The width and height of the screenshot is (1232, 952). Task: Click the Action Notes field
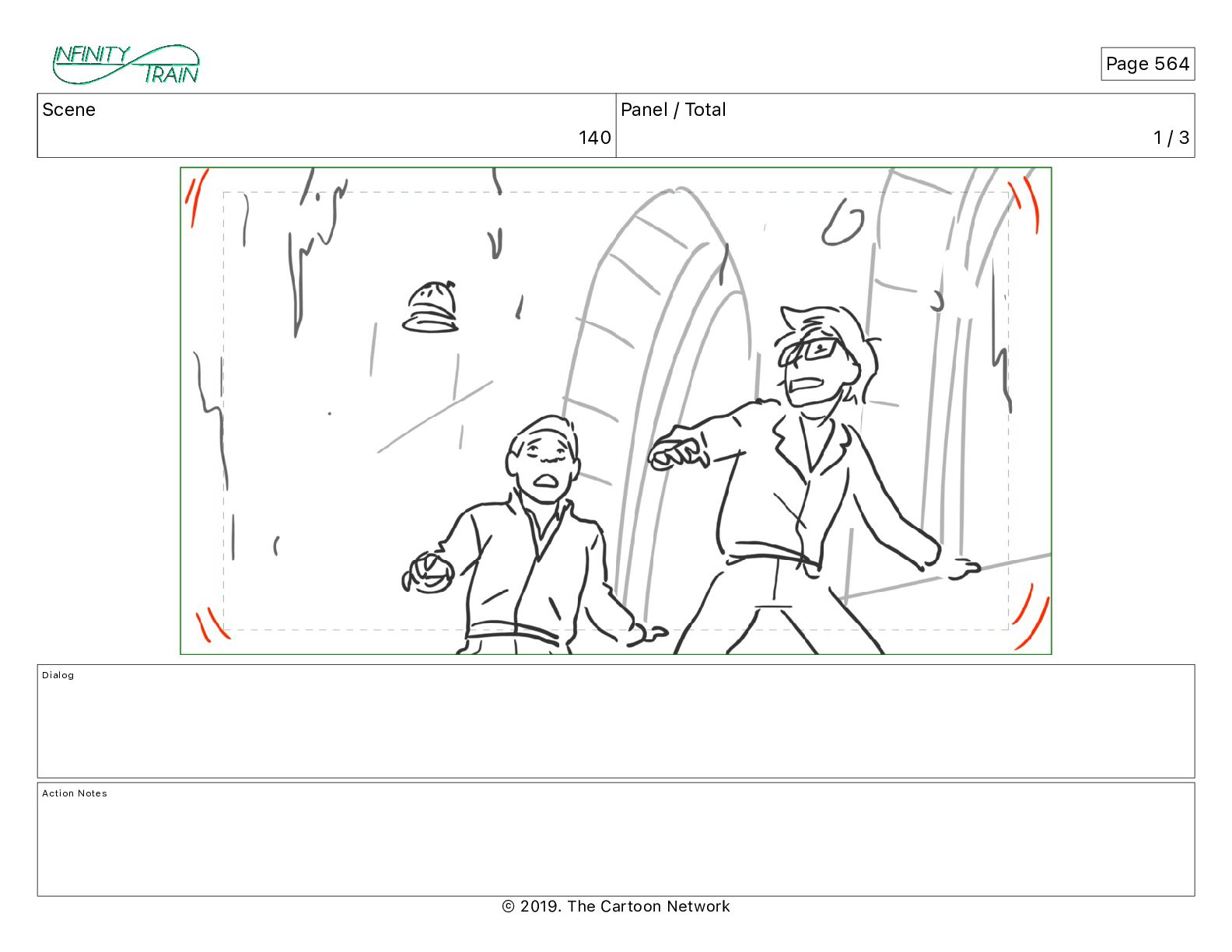click(x=616, y=839)
